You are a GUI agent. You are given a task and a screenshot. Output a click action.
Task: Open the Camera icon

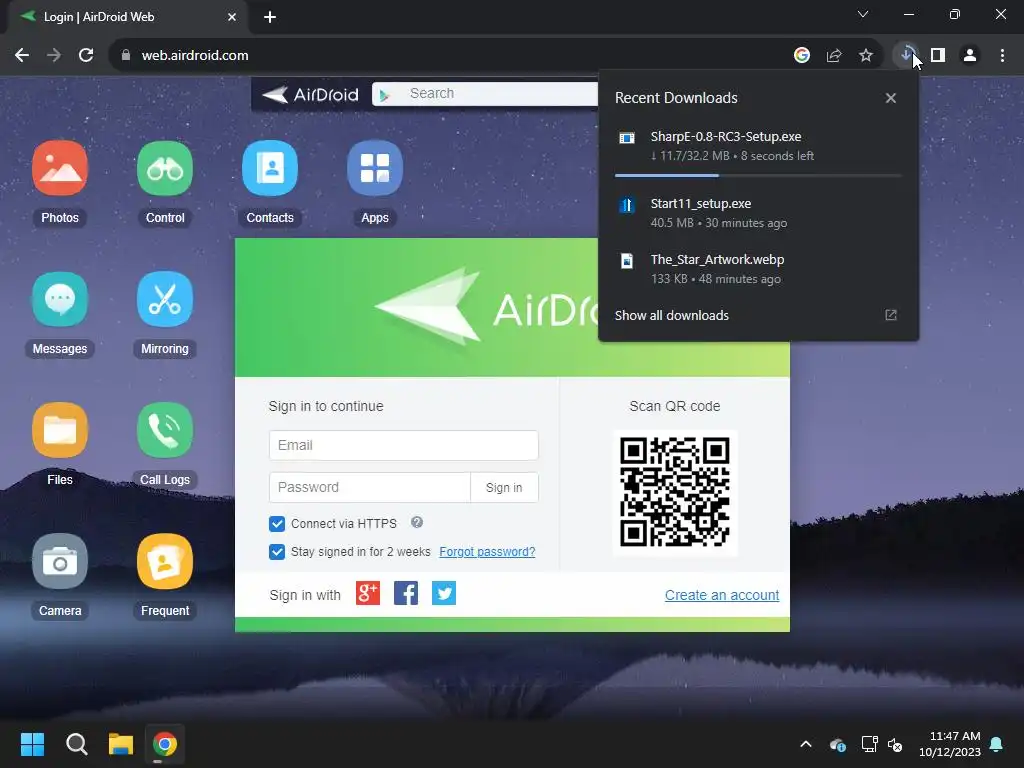point(59,562)
